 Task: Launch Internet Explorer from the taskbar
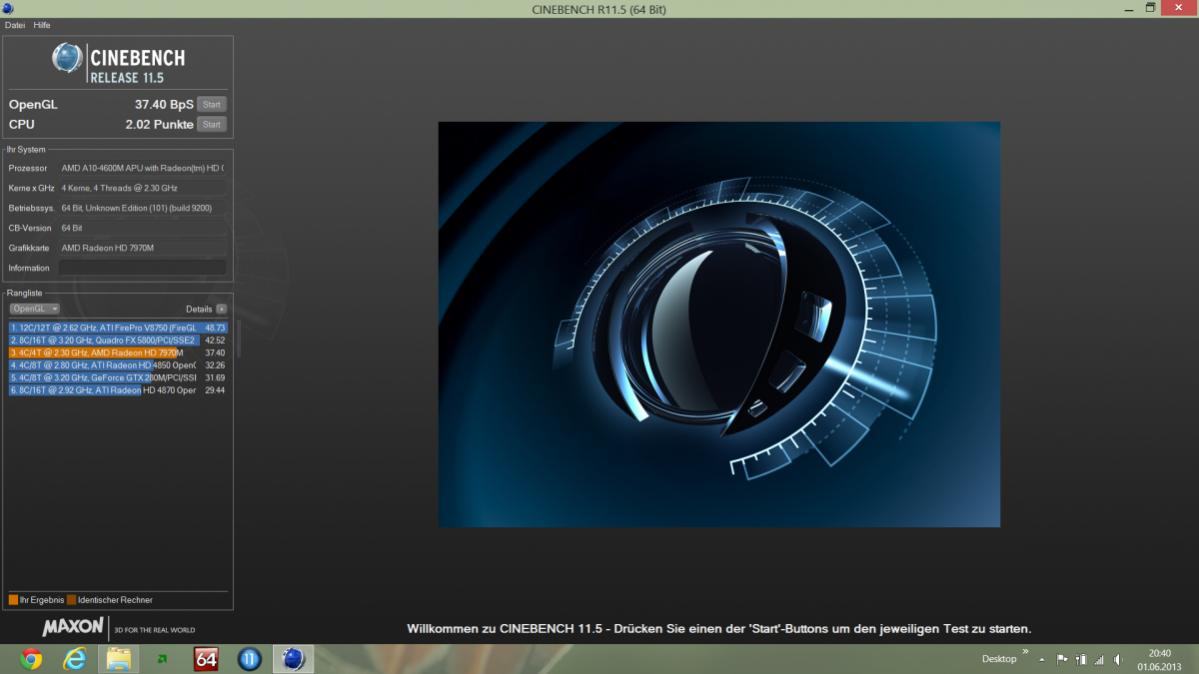75,659
